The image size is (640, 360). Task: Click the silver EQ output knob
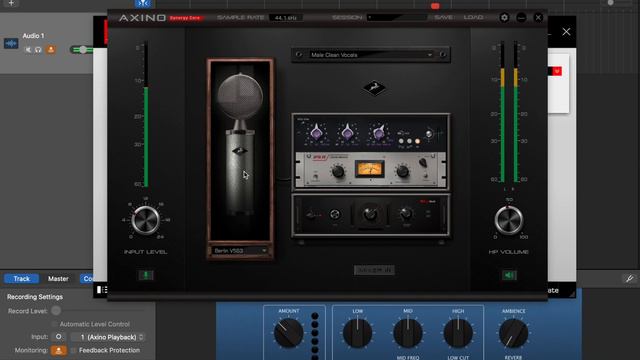click(x=429, y=134)
